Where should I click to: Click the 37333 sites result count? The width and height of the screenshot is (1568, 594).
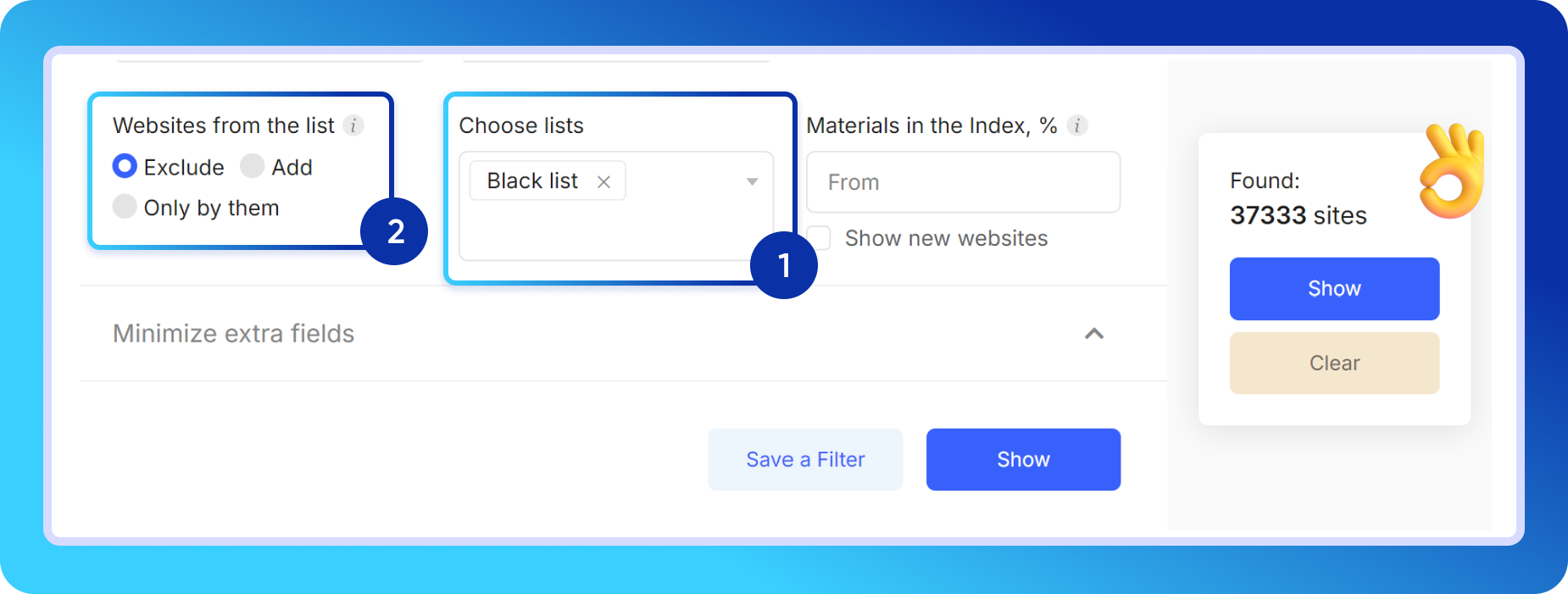tap(1298, 215)
